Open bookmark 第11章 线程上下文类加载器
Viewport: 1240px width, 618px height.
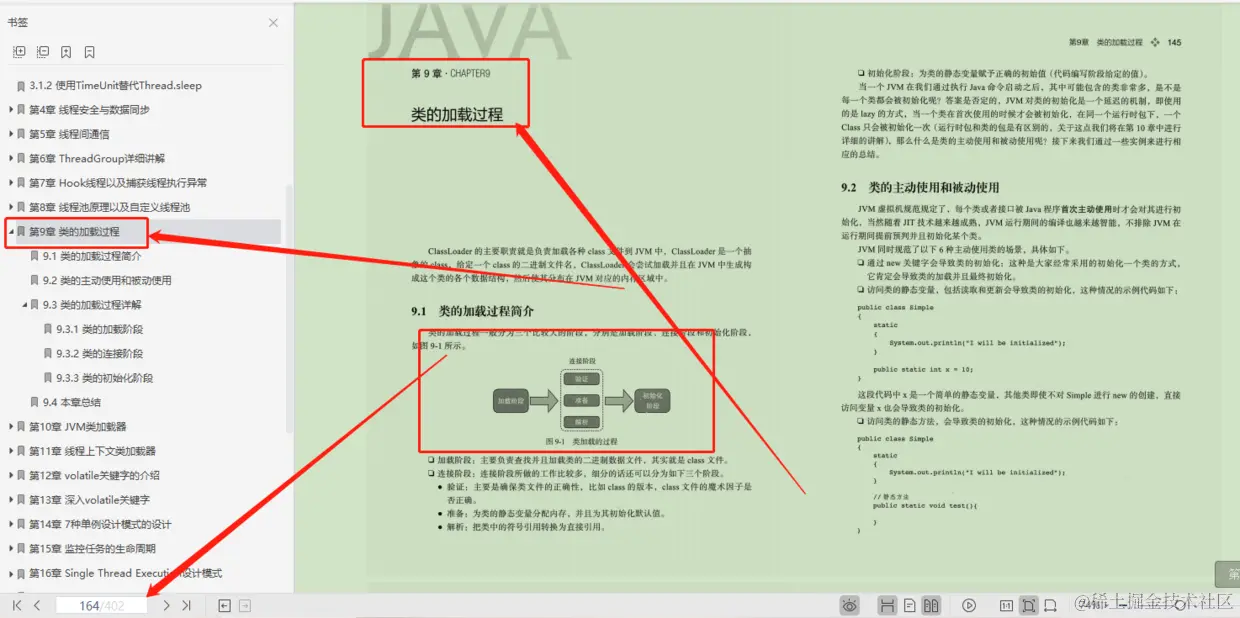[x=92, y=451]
